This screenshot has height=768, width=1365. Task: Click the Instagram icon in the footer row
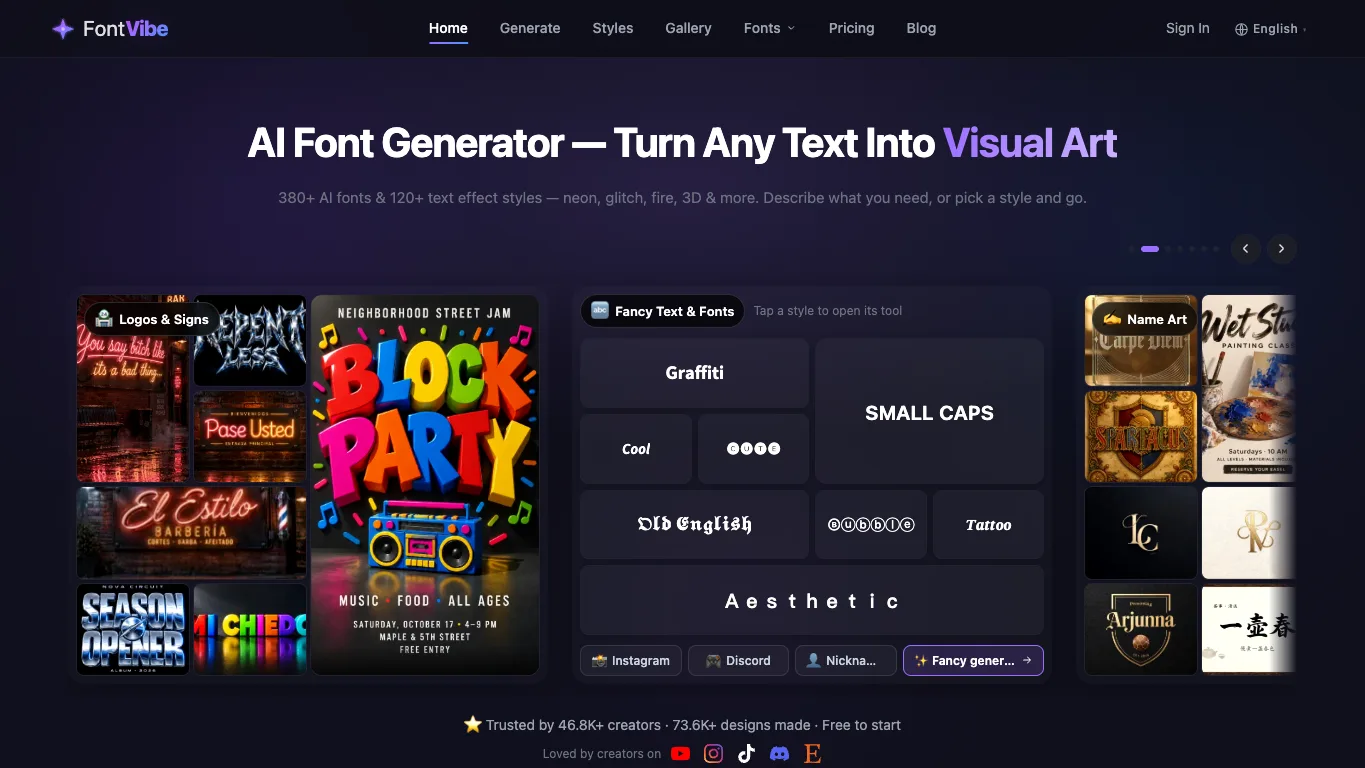[713, 754]
